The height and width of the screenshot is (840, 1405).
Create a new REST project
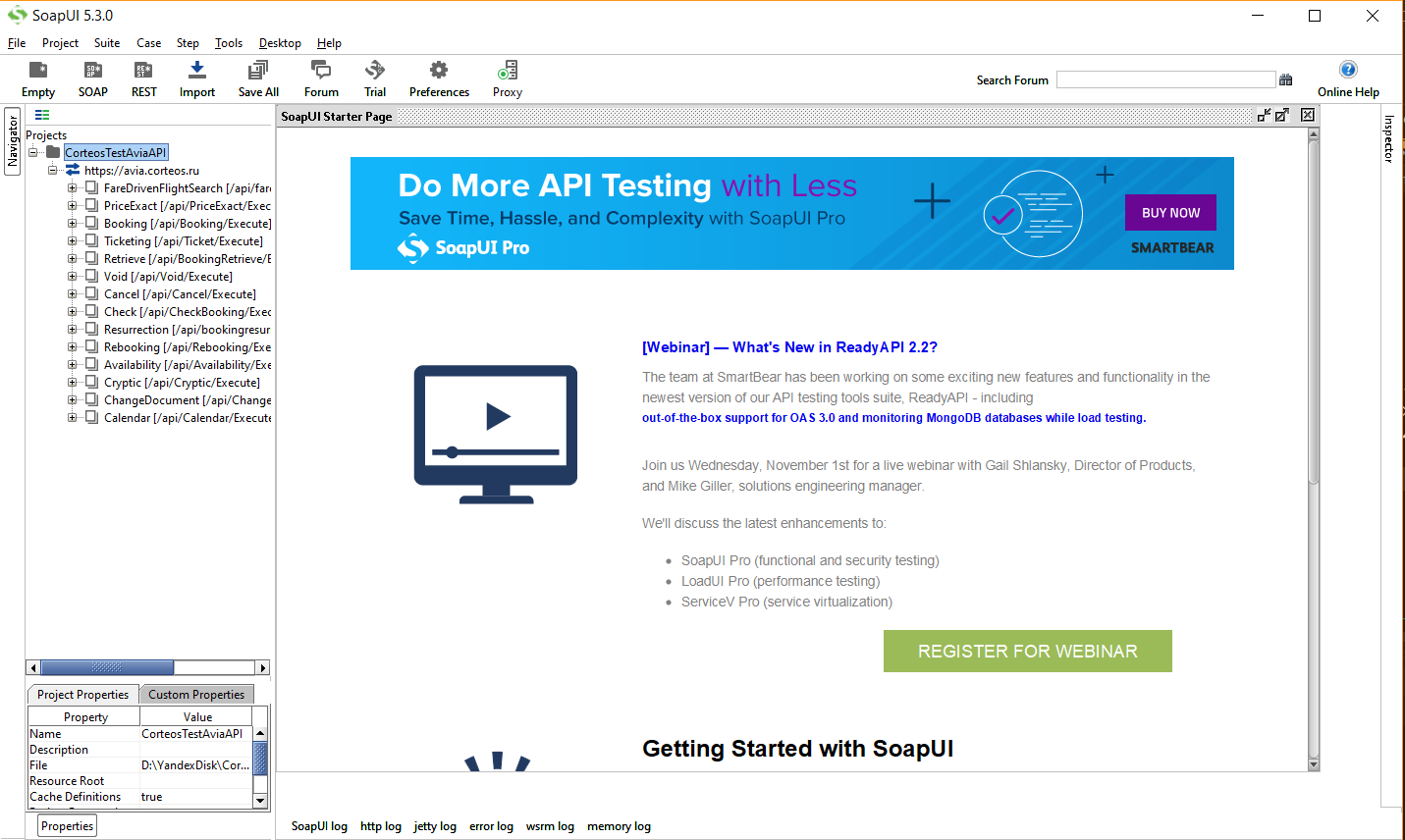pos(143,71)
